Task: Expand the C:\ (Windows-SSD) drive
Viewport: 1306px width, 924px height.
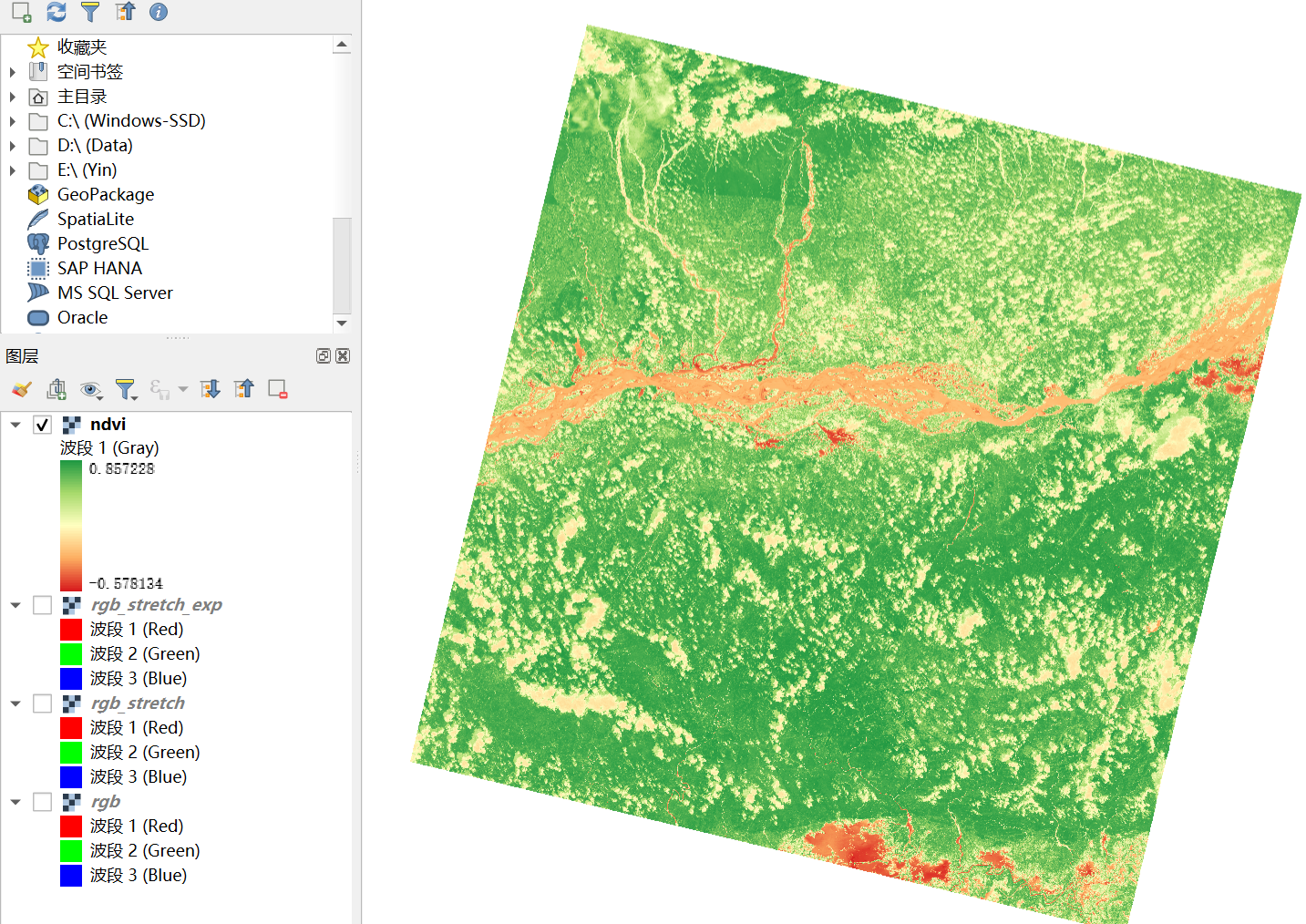Action: 13,120
